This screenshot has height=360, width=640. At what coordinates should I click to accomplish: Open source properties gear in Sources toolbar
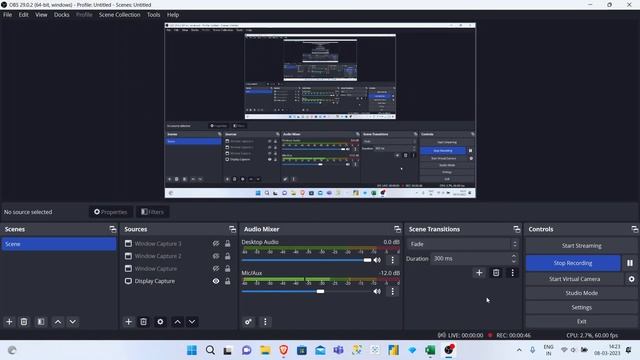160,322
